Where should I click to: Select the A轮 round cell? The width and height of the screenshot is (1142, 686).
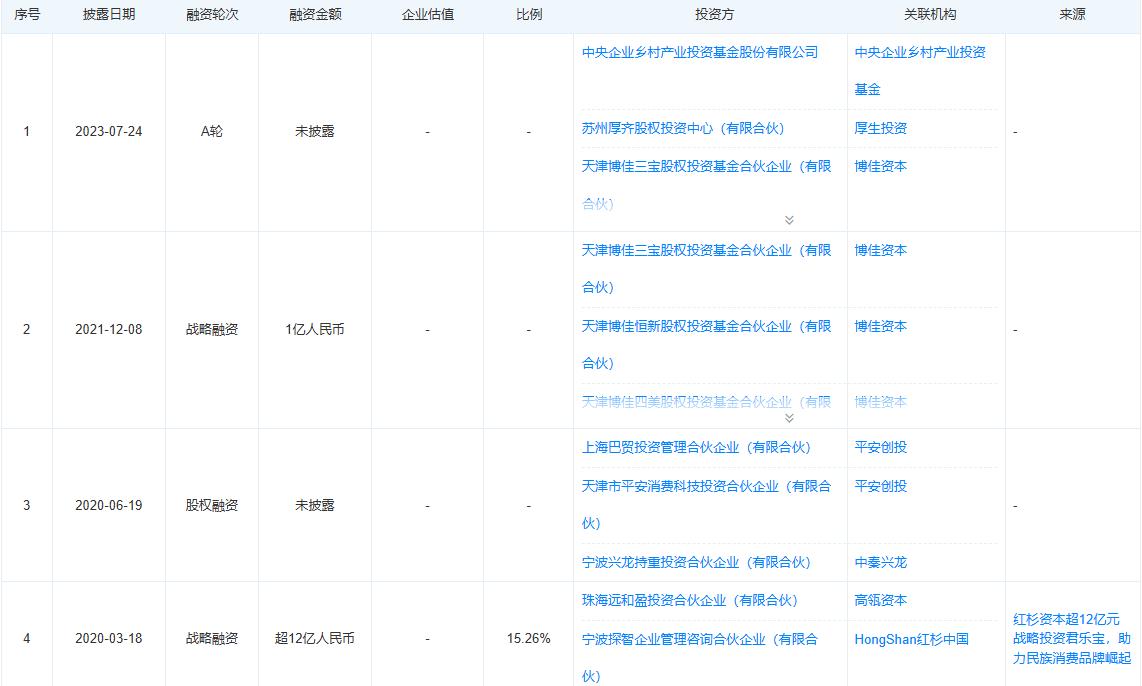(212, 132)
